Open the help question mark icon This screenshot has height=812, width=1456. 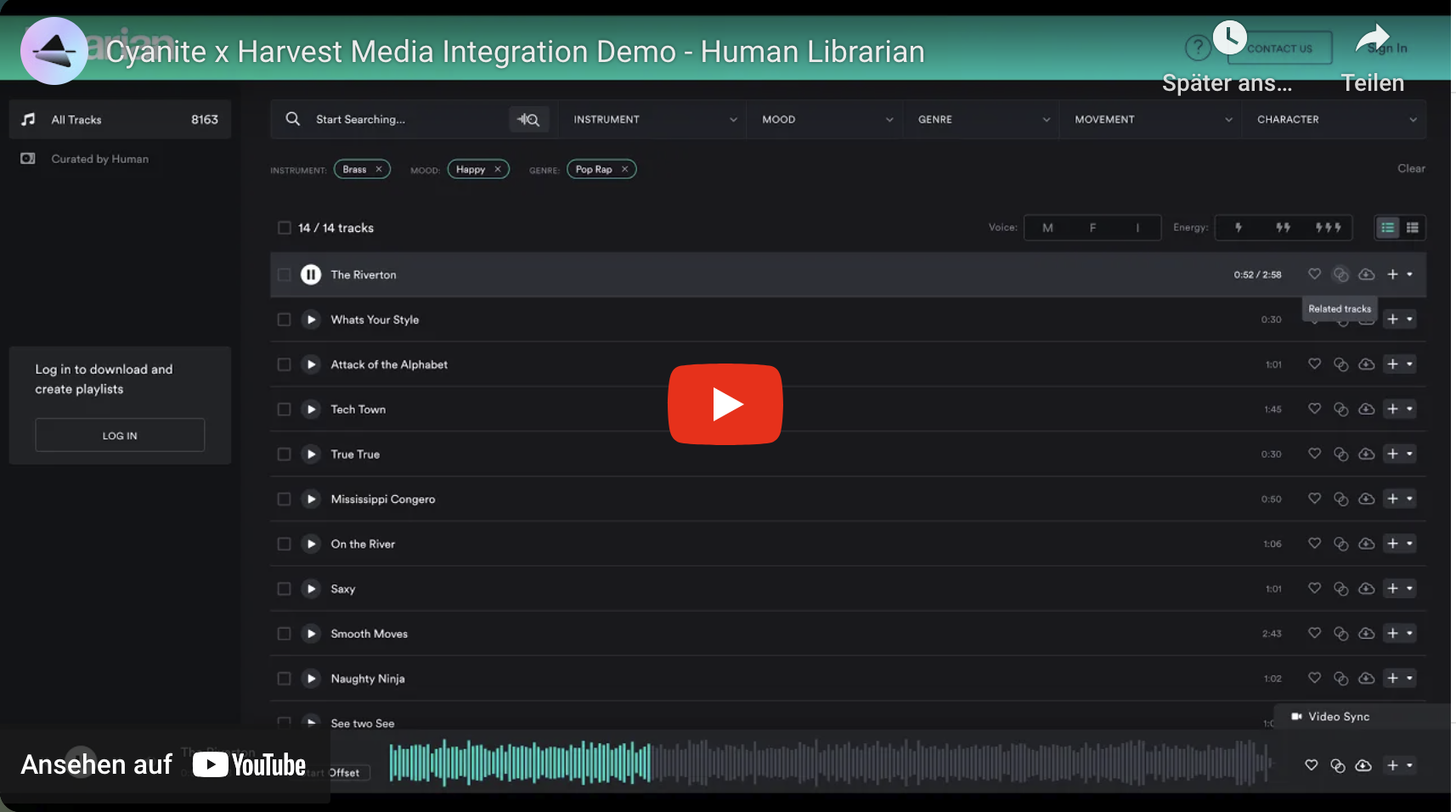(1198, 48)
